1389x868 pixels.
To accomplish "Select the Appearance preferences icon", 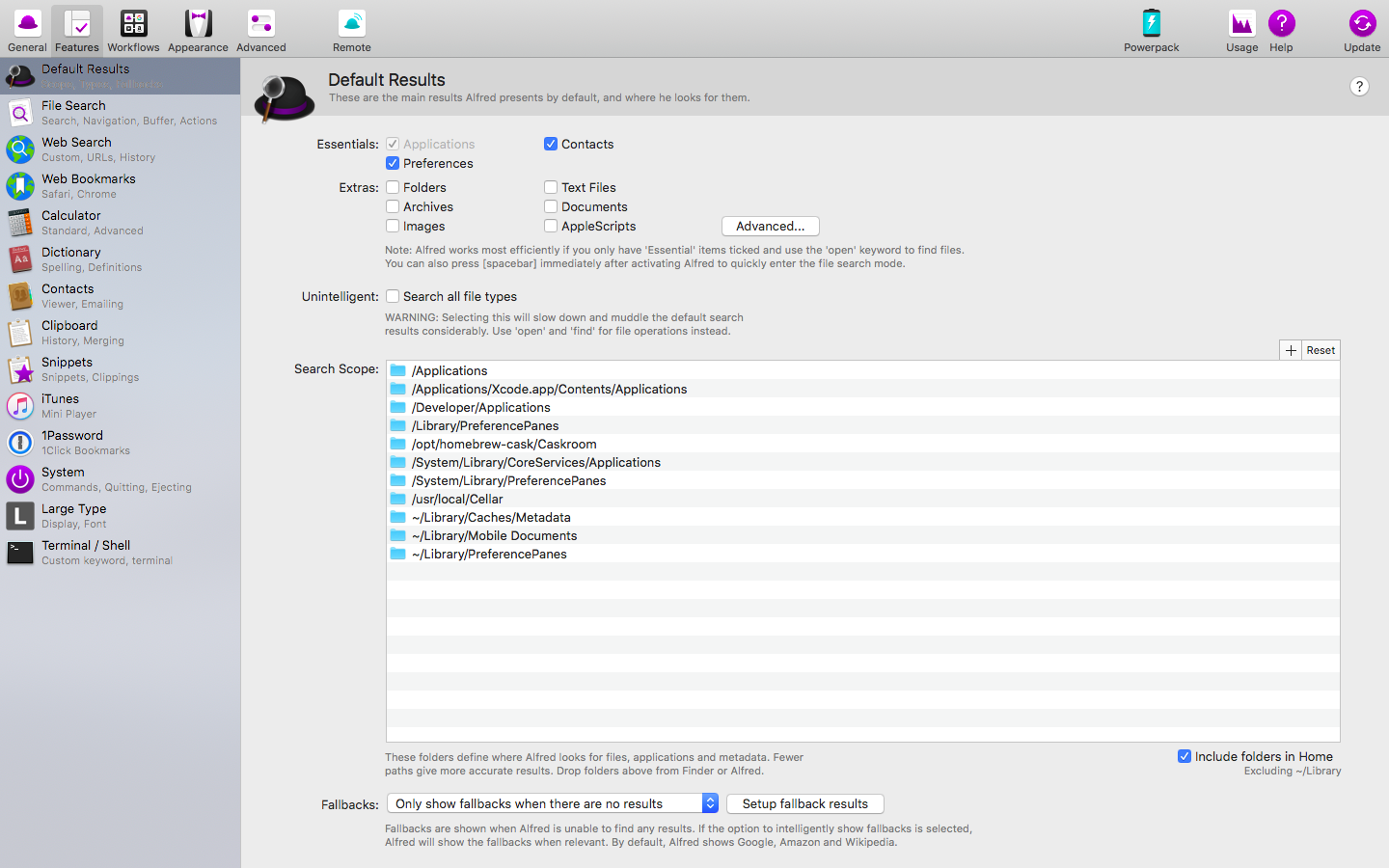I will [197, 29].
